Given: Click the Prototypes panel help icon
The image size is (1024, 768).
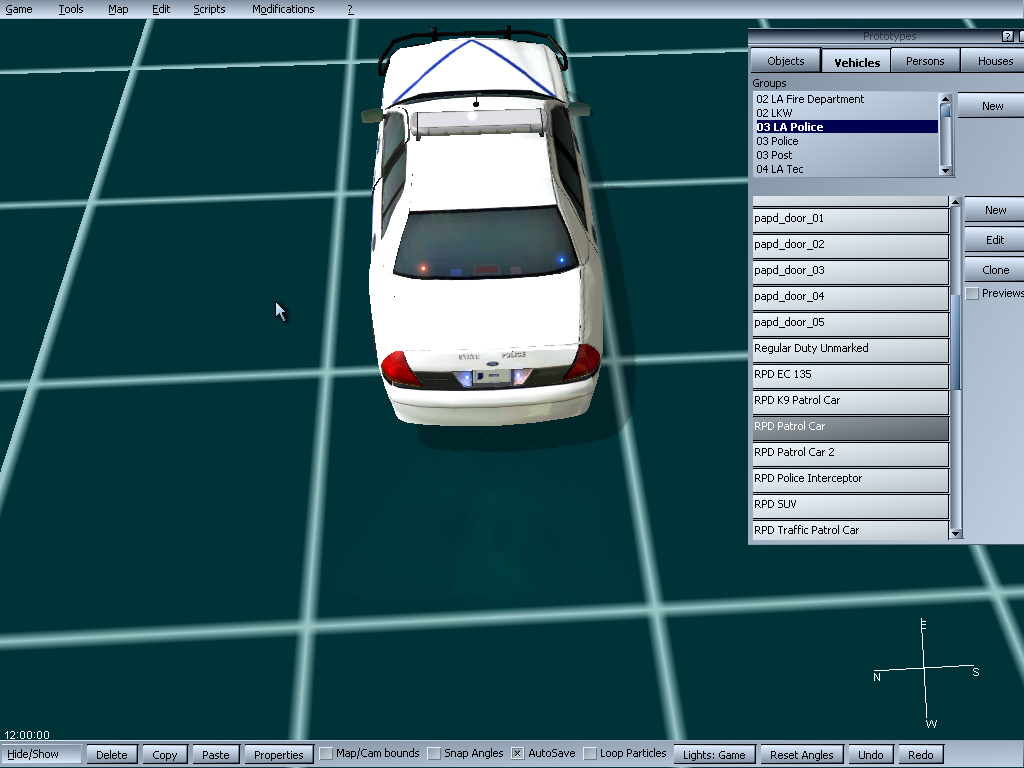Looking at the screenshot, I should (1008, 37).
